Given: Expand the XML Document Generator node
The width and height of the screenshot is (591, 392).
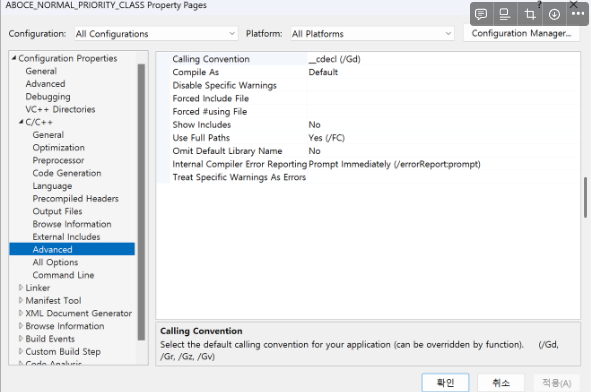Looking at the screenshot, I should [x=21, y=313].
